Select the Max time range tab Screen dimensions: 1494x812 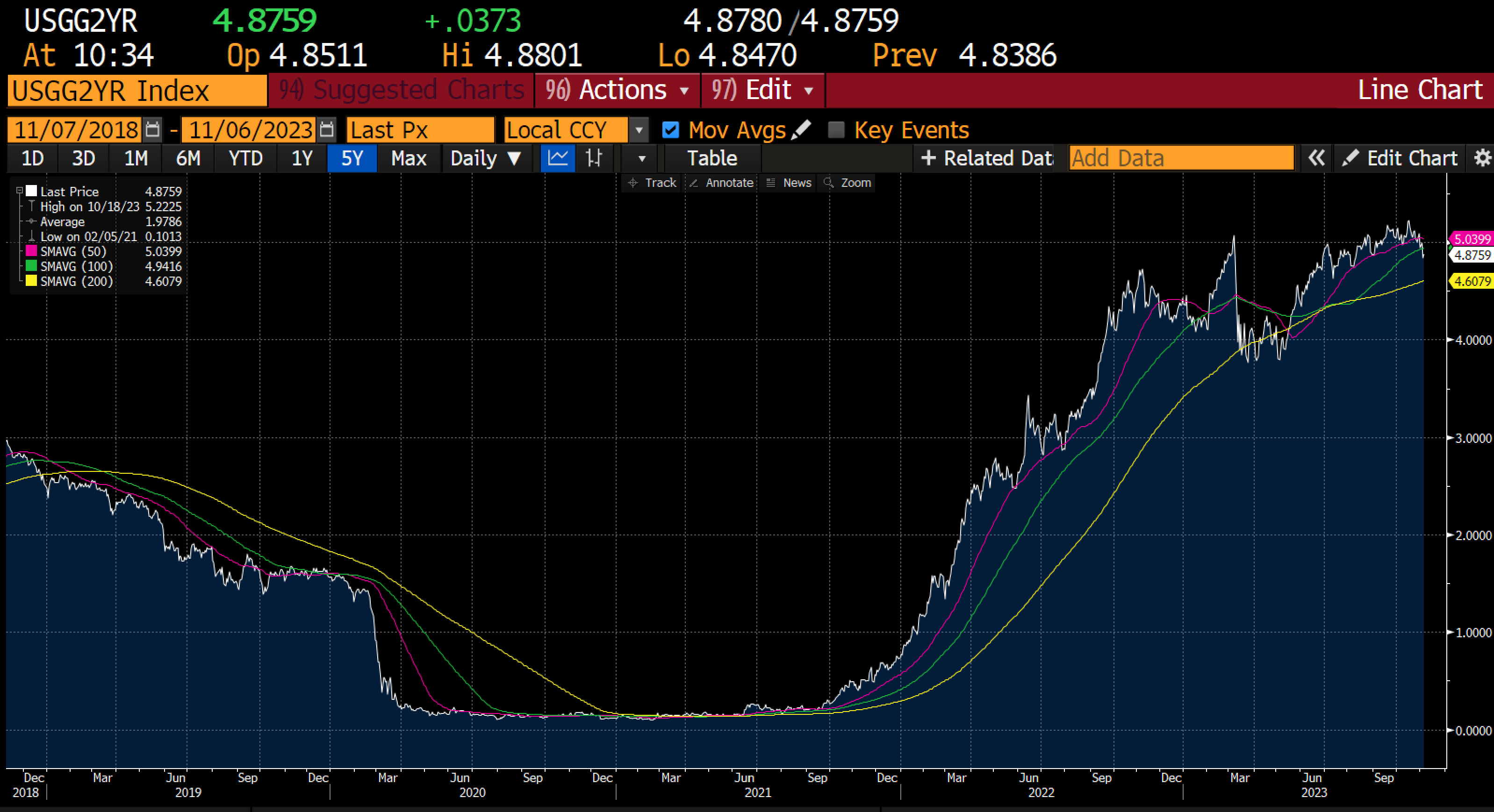[x=409, y=158]
